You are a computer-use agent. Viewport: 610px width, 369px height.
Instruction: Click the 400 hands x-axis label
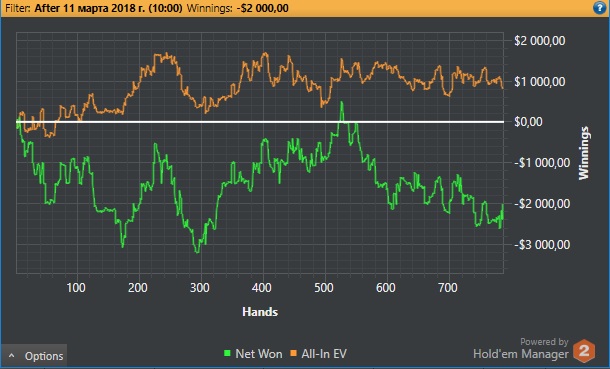coord(262,288)
